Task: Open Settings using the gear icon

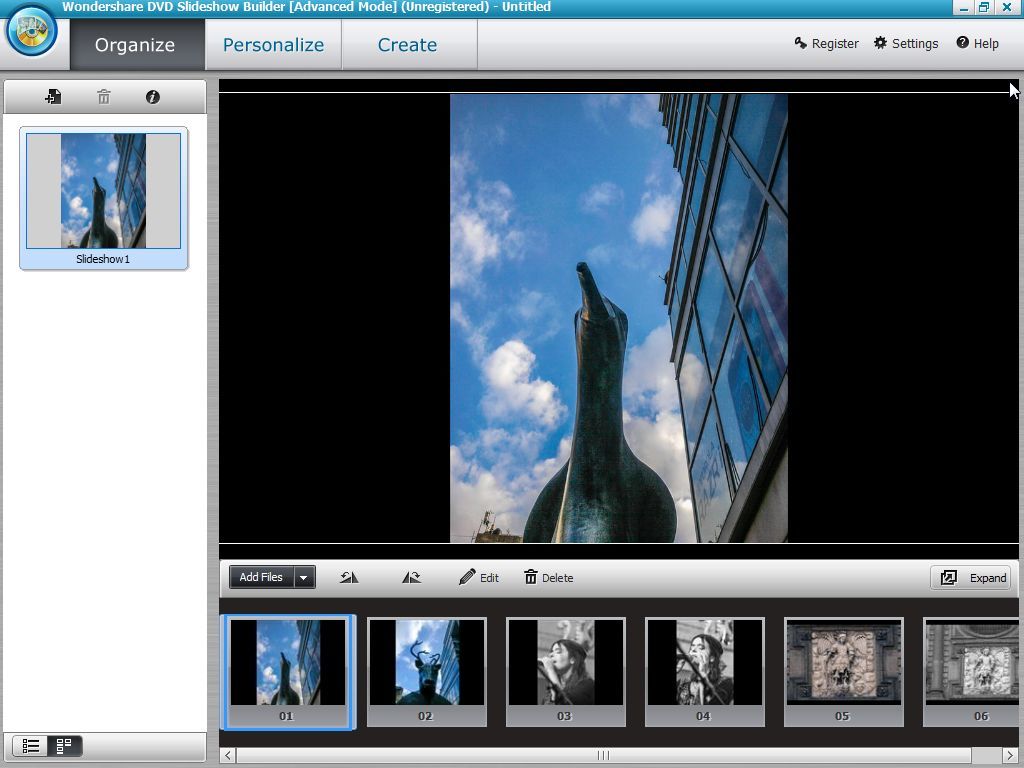Action: [905, 43]
